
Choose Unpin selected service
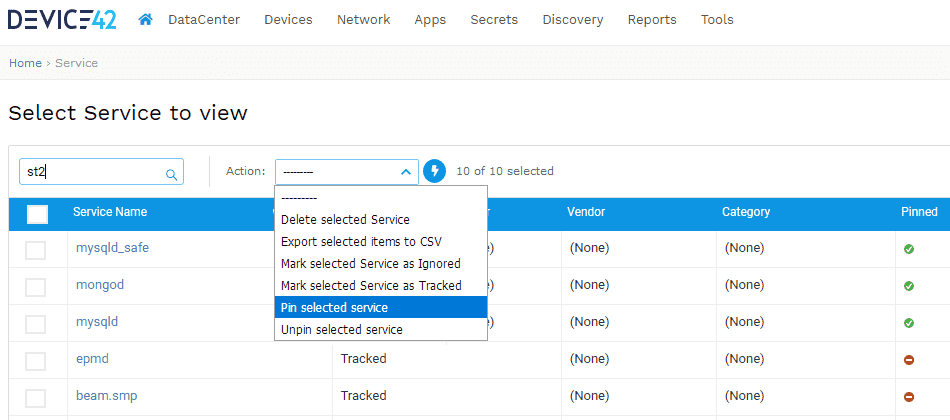(x=381, y=330)
